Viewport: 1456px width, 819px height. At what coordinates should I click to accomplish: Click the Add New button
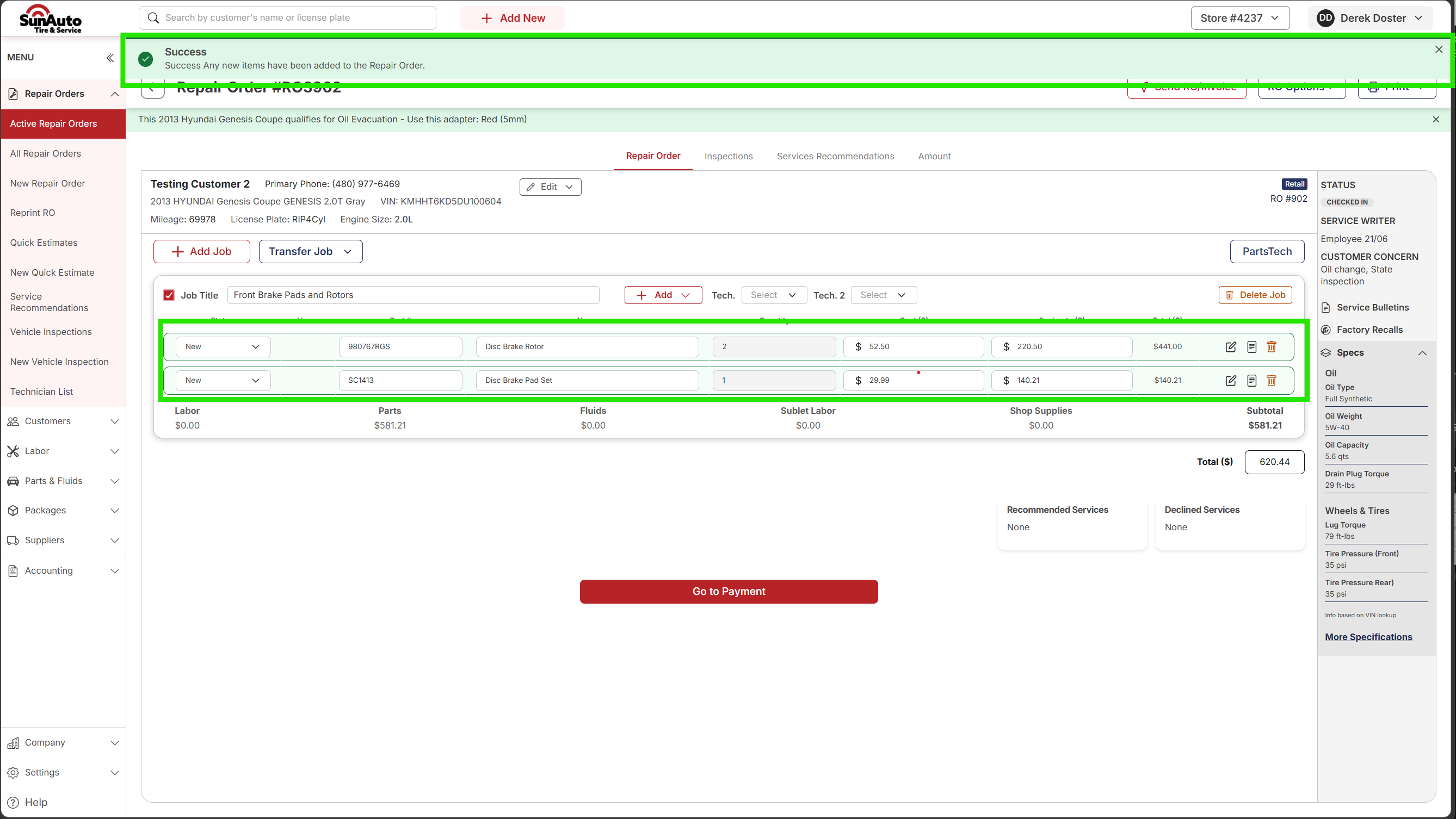tap(512, 18)
